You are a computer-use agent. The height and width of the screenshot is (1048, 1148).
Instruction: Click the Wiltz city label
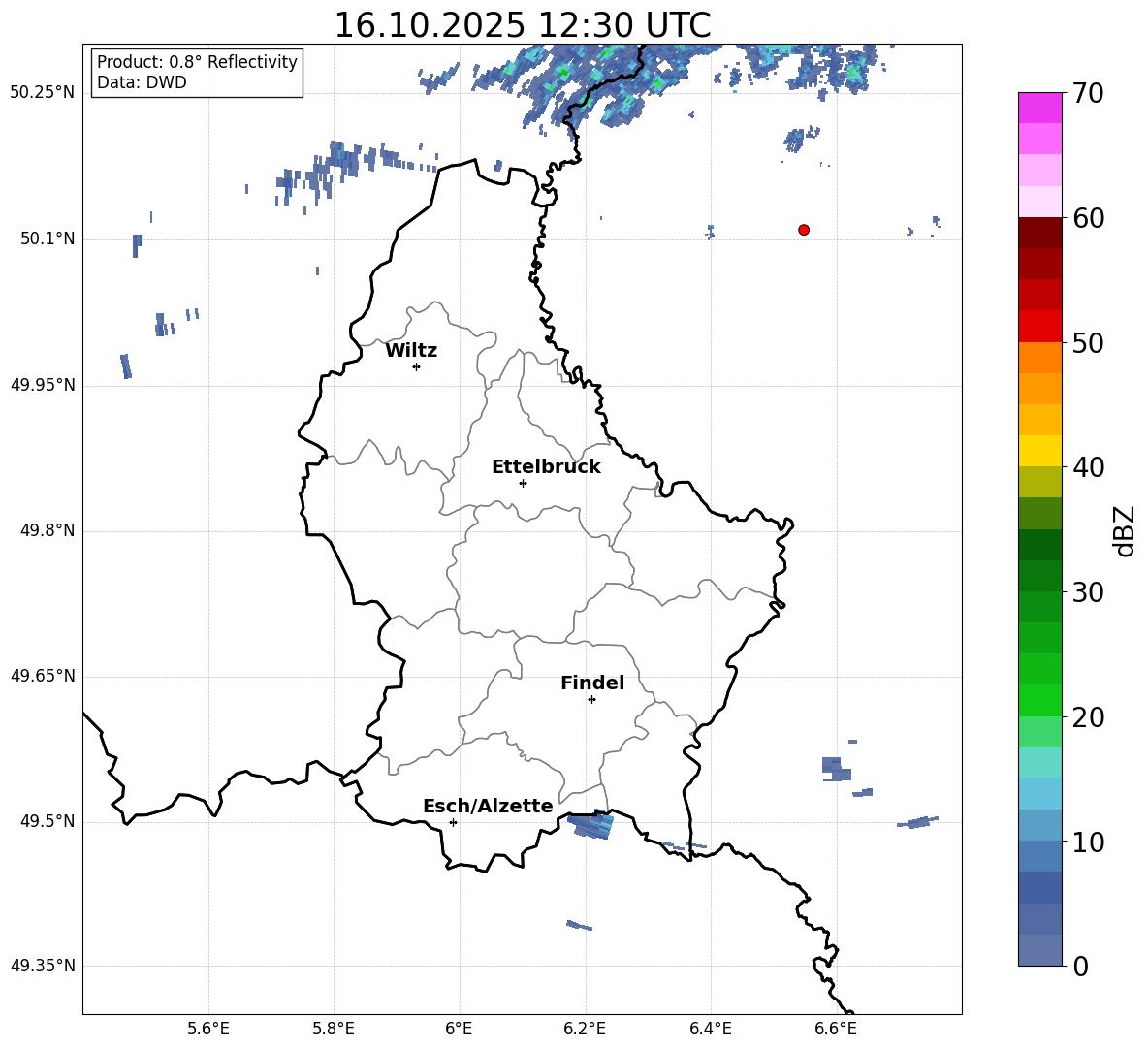click(411, 351)
